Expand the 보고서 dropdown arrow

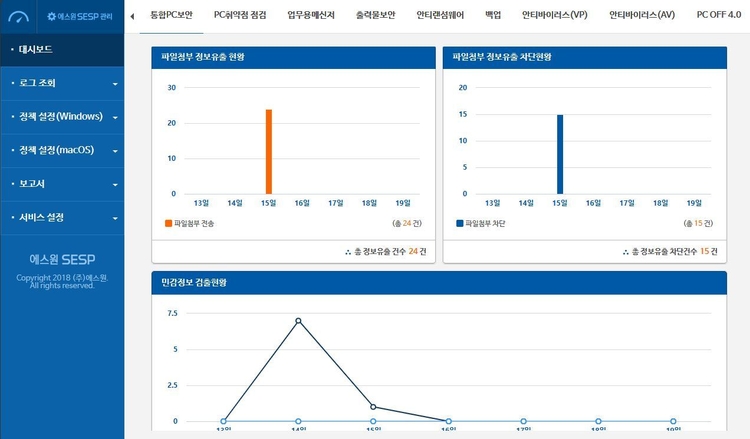(115, 185)
